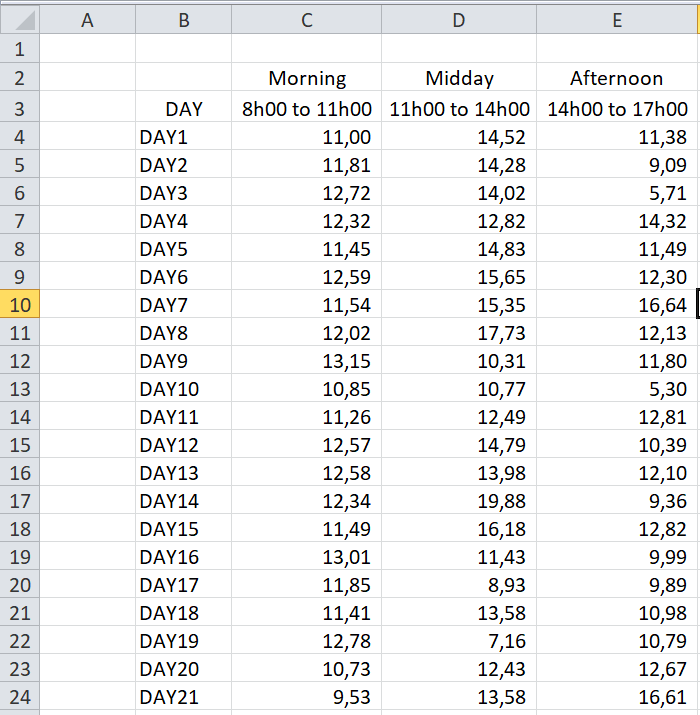
Task: Click Morning value 11,00 for DAY1
Action: (306, 136)
